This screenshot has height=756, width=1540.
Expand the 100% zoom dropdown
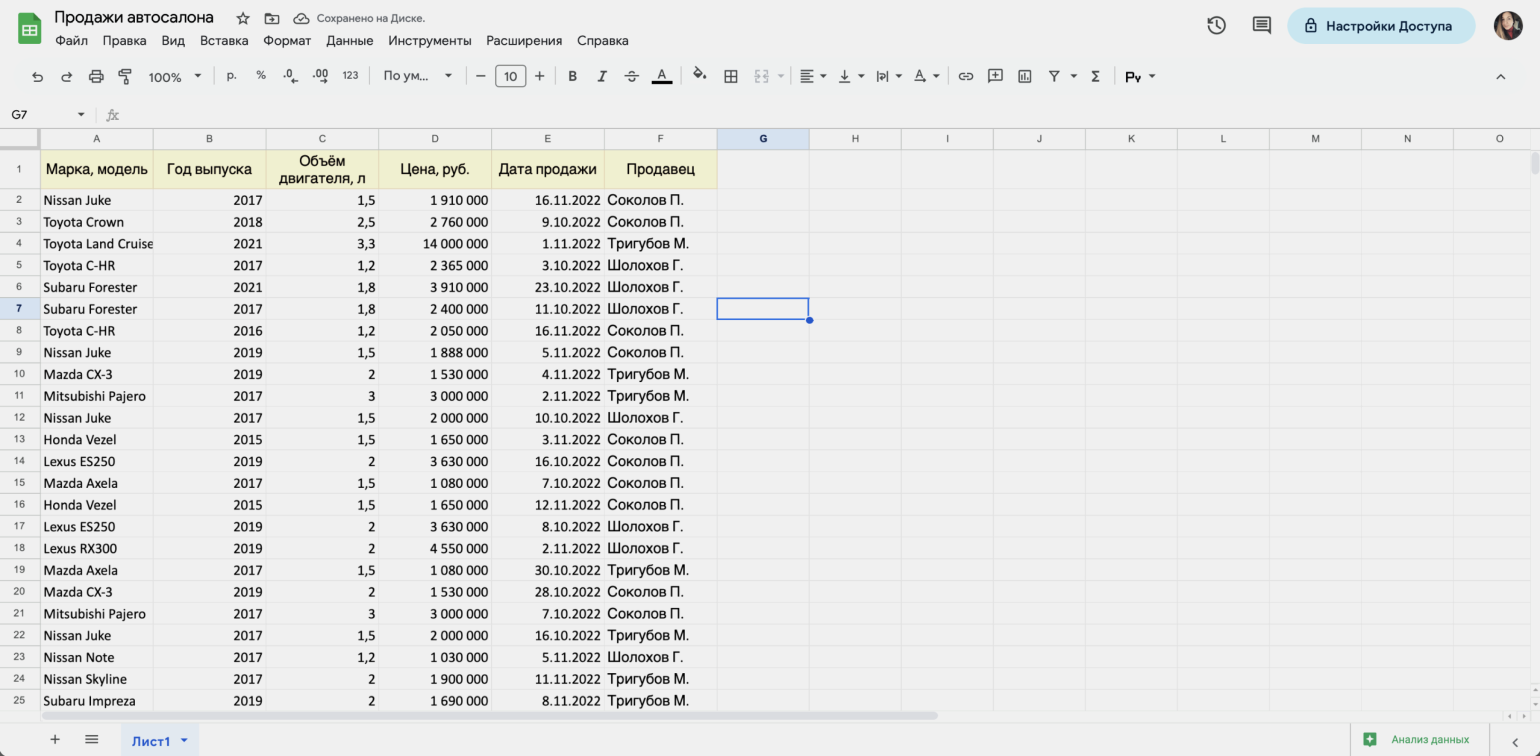click(175, 76)
